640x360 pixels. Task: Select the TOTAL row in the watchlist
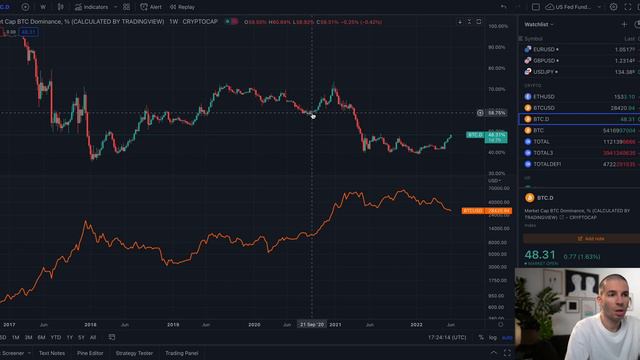pyautogui.click(x=580, y=142)
